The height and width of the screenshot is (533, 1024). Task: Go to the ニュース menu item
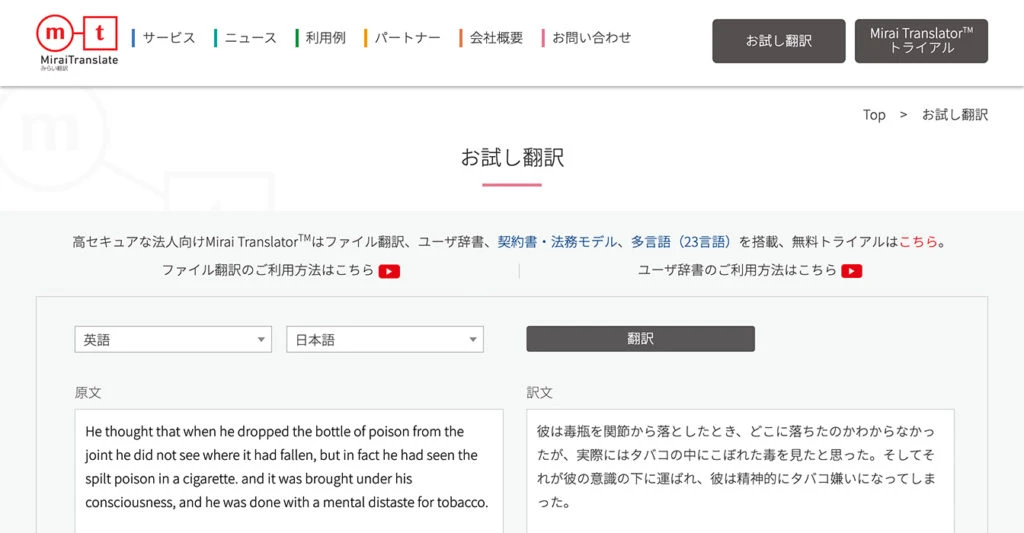coord(250,38)
